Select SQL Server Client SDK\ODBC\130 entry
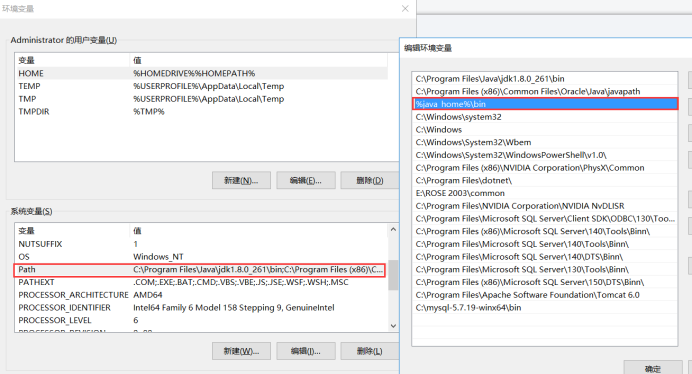The image size is (692, 374). click(545, 219)
